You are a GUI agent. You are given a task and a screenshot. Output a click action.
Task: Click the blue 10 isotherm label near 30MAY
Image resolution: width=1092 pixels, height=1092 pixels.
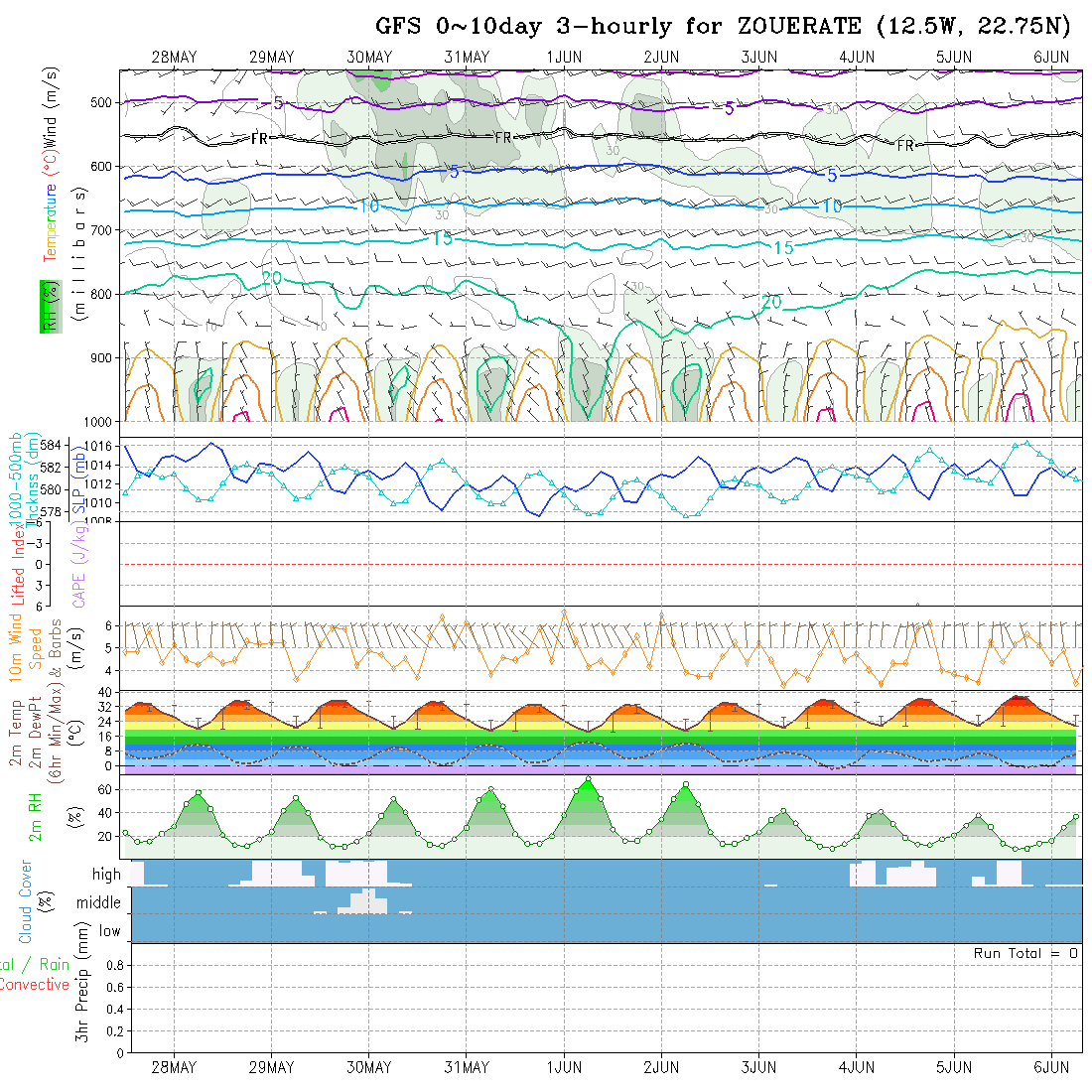point(370,206)
